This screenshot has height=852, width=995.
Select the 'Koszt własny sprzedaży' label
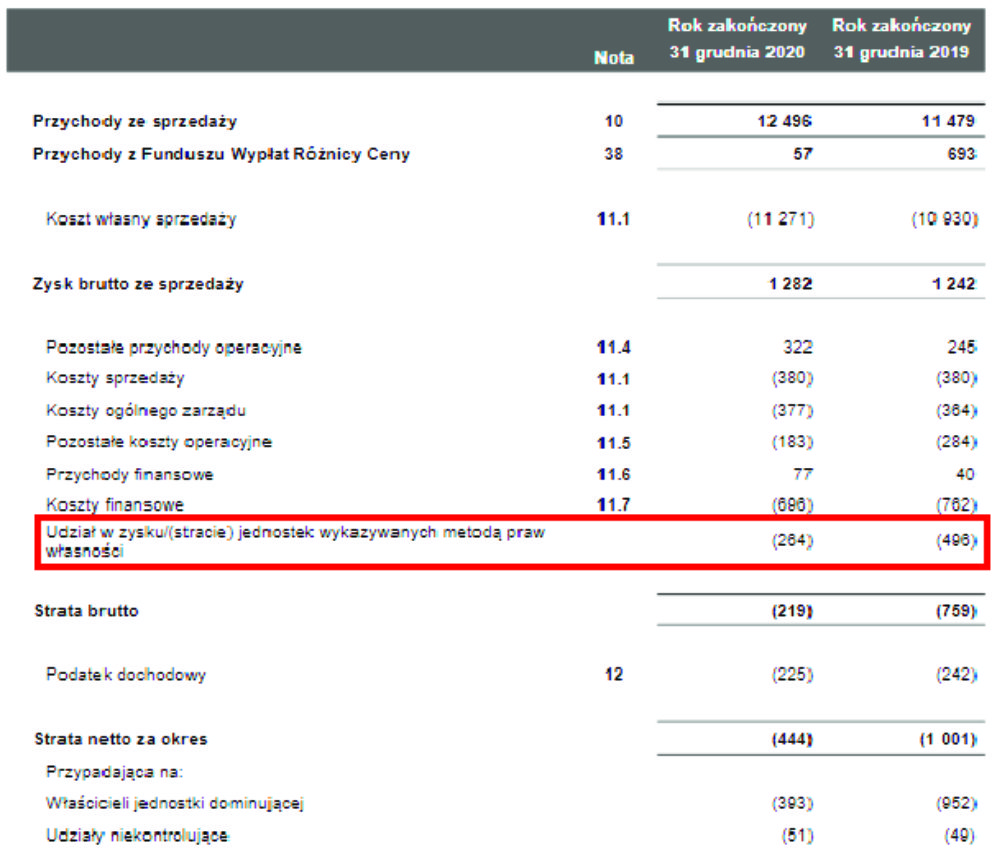point(141,220)
